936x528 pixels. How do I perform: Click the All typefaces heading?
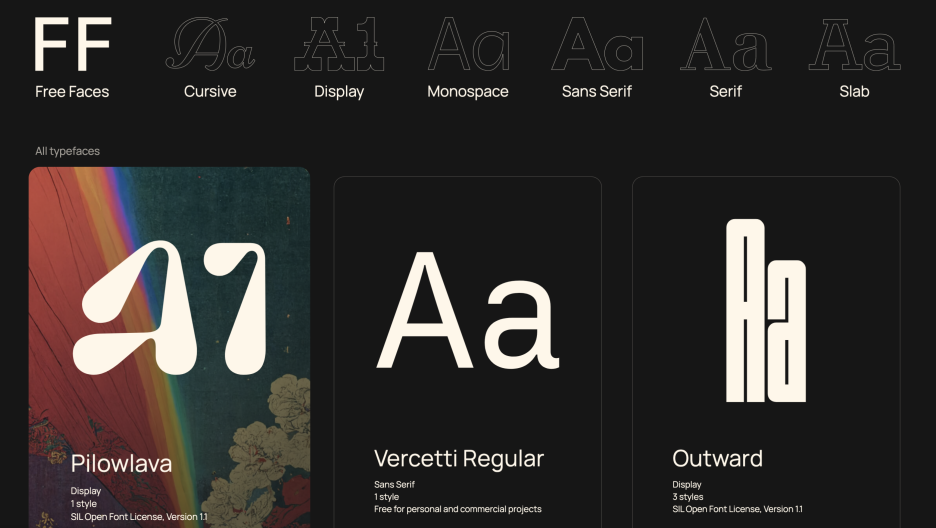click(67, 151)
